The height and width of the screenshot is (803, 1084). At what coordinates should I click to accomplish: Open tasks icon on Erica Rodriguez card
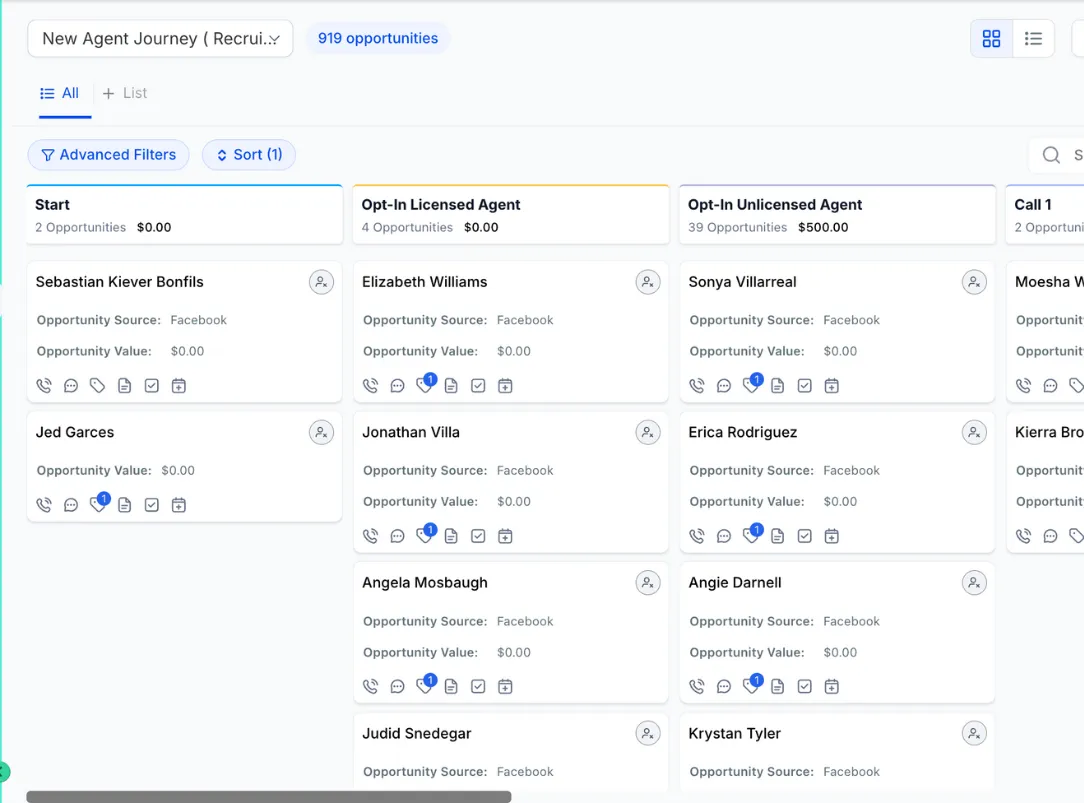click(805, 536)
